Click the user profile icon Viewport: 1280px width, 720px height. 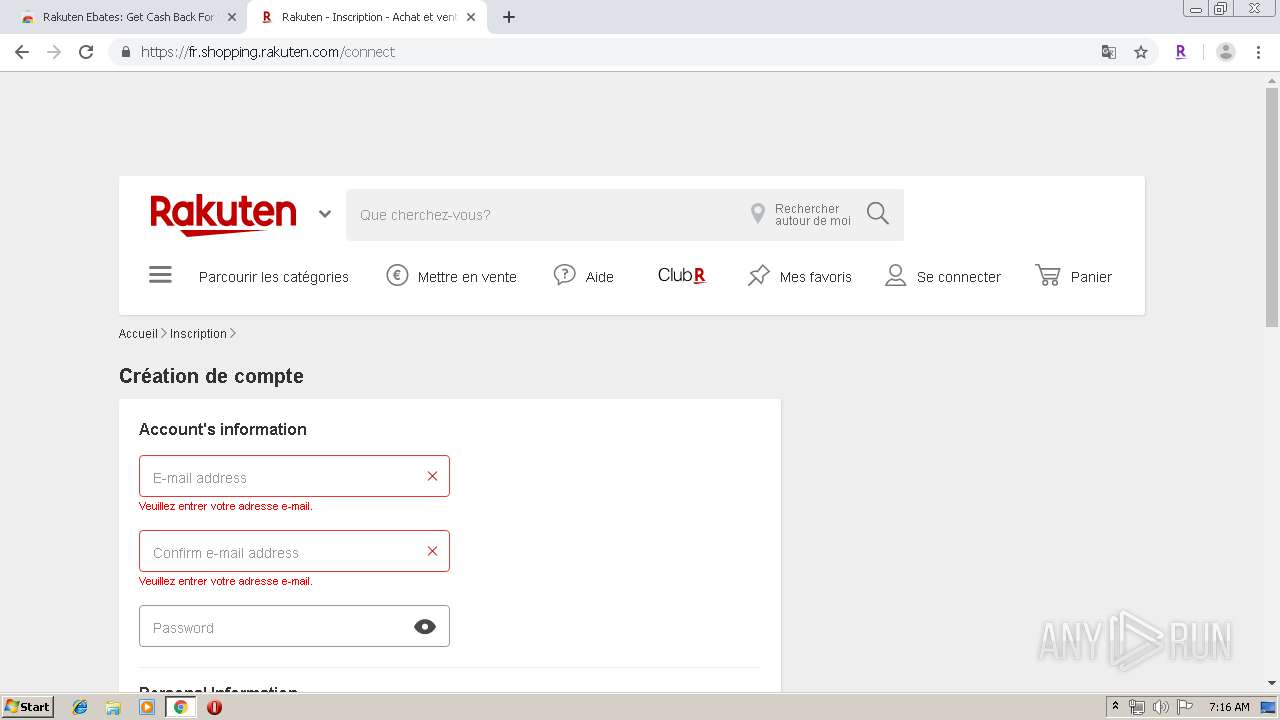click(x=896, y=275)
